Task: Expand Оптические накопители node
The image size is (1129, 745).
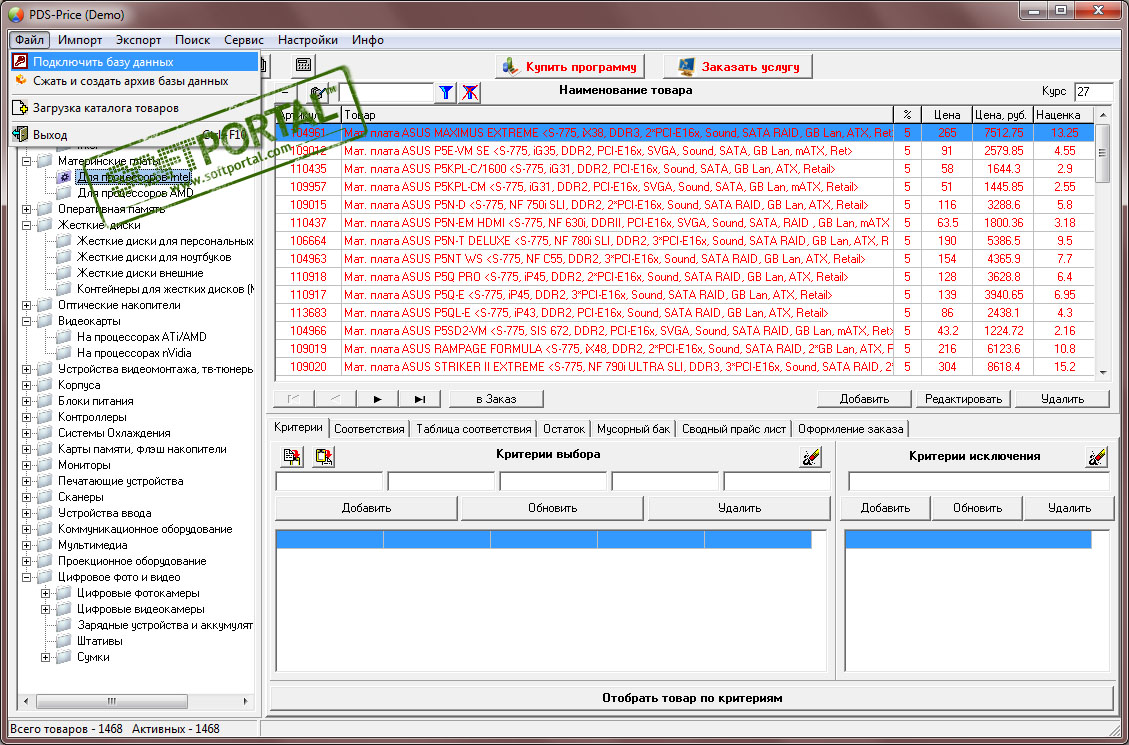Action: tap(27, 305)
